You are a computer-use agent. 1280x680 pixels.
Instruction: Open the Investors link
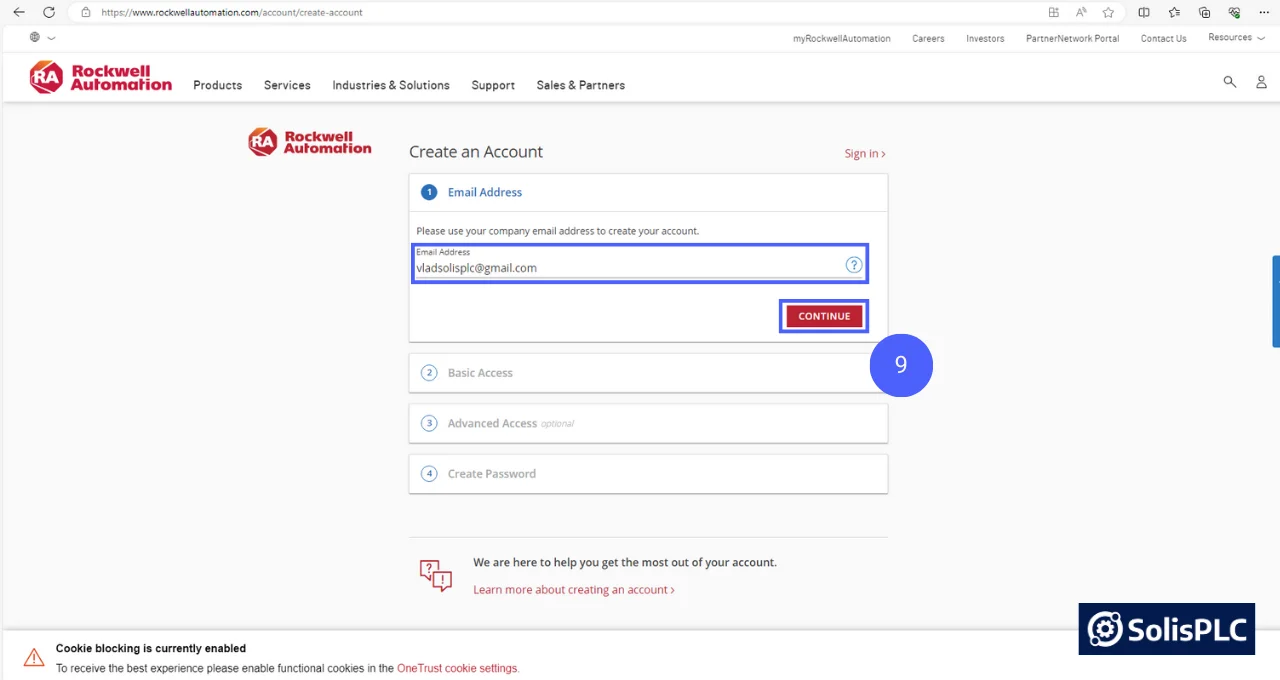click(x=985, y=38)
